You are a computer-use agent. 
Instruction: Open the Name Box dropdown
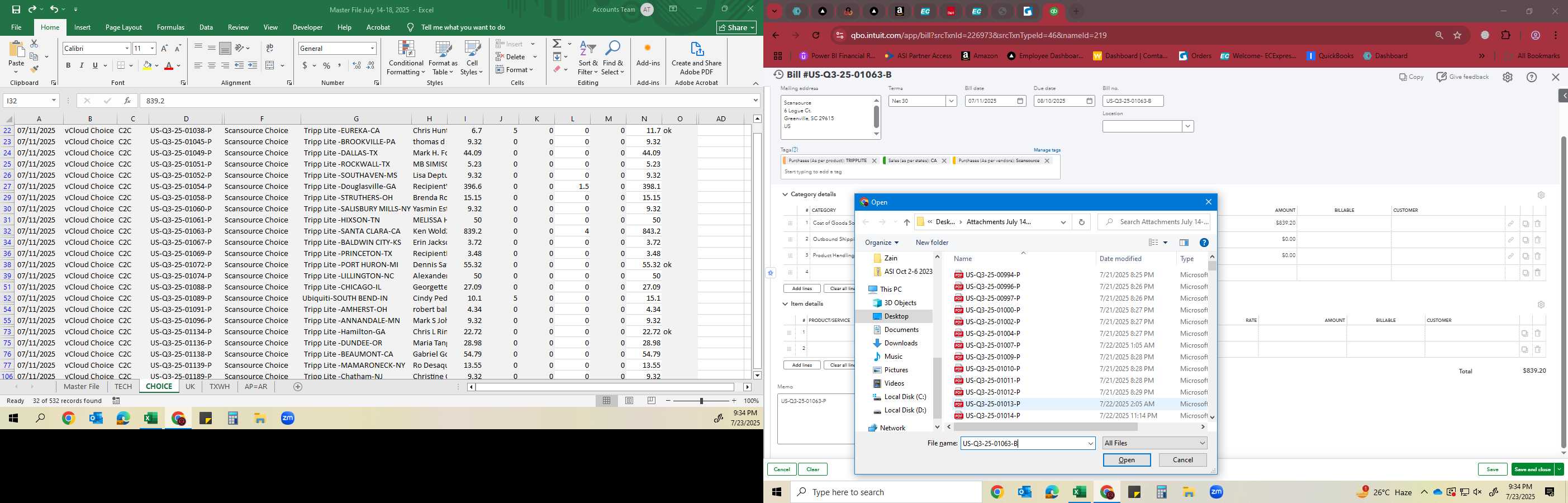[54, 101]
